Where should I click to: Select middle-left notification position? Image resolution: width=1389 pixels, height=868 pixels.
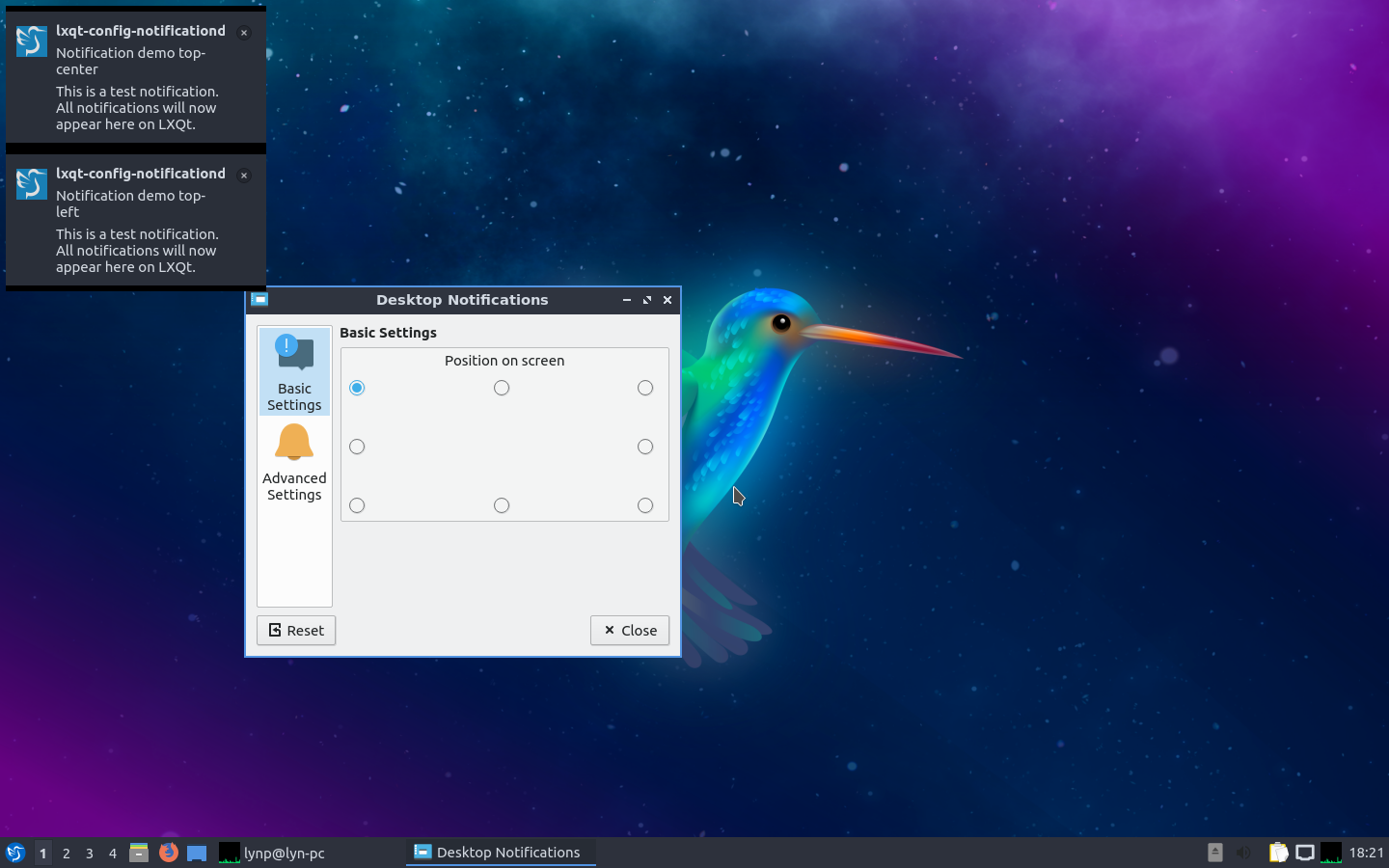tap(357, 447)
